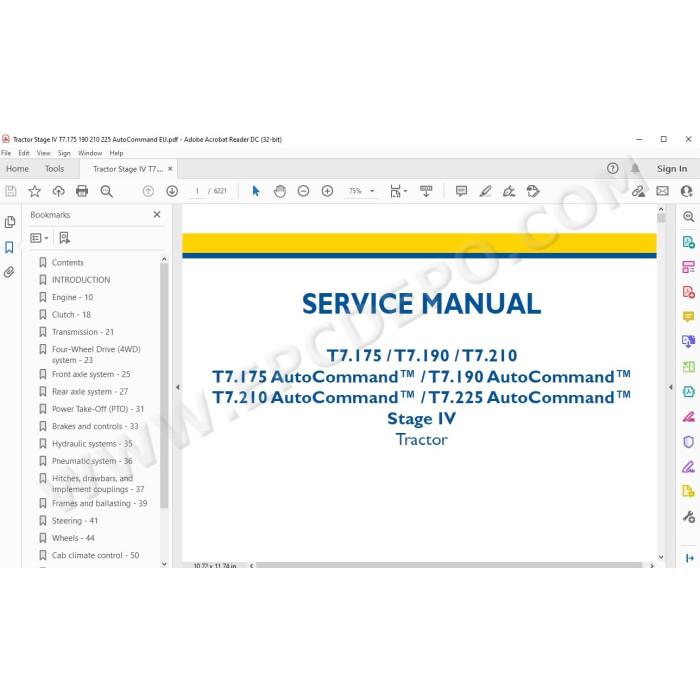The width and height of the screenshot is (700, 700).
Task: Zoom out with the minus icon
Action: (x=304, y=192)
